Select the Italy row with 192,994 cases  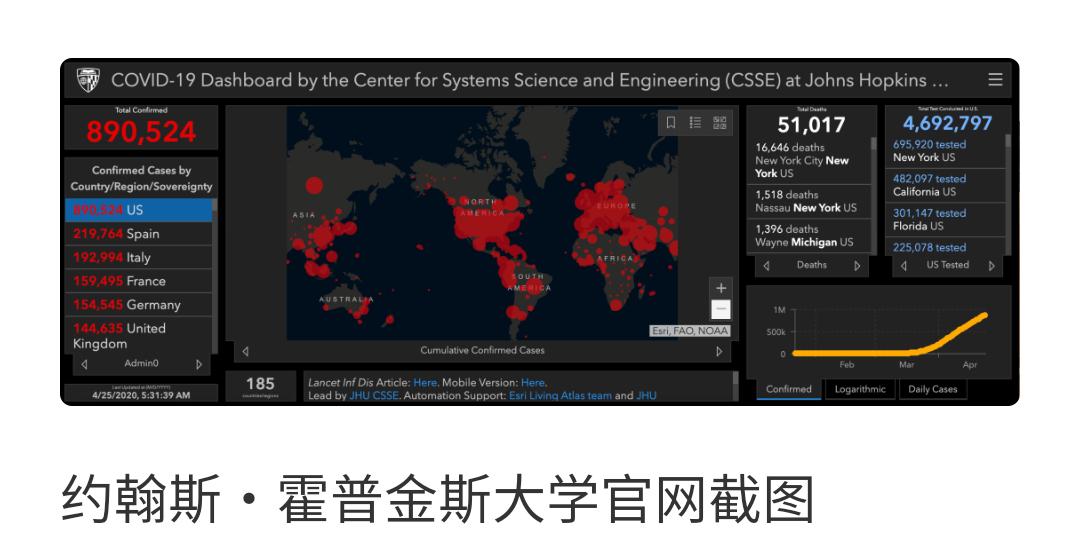[x=139, y=258]
